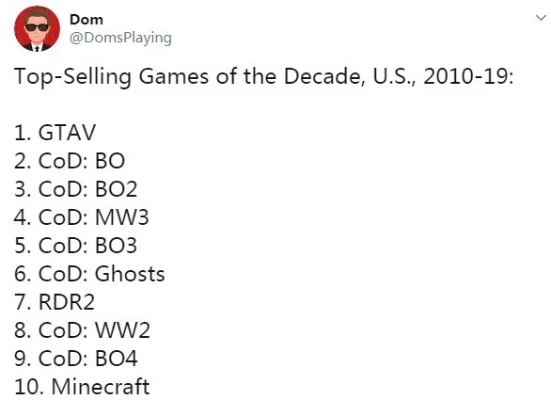
Task: Click the 'U.S.,' text in headline
Action: tap(394, 76)
